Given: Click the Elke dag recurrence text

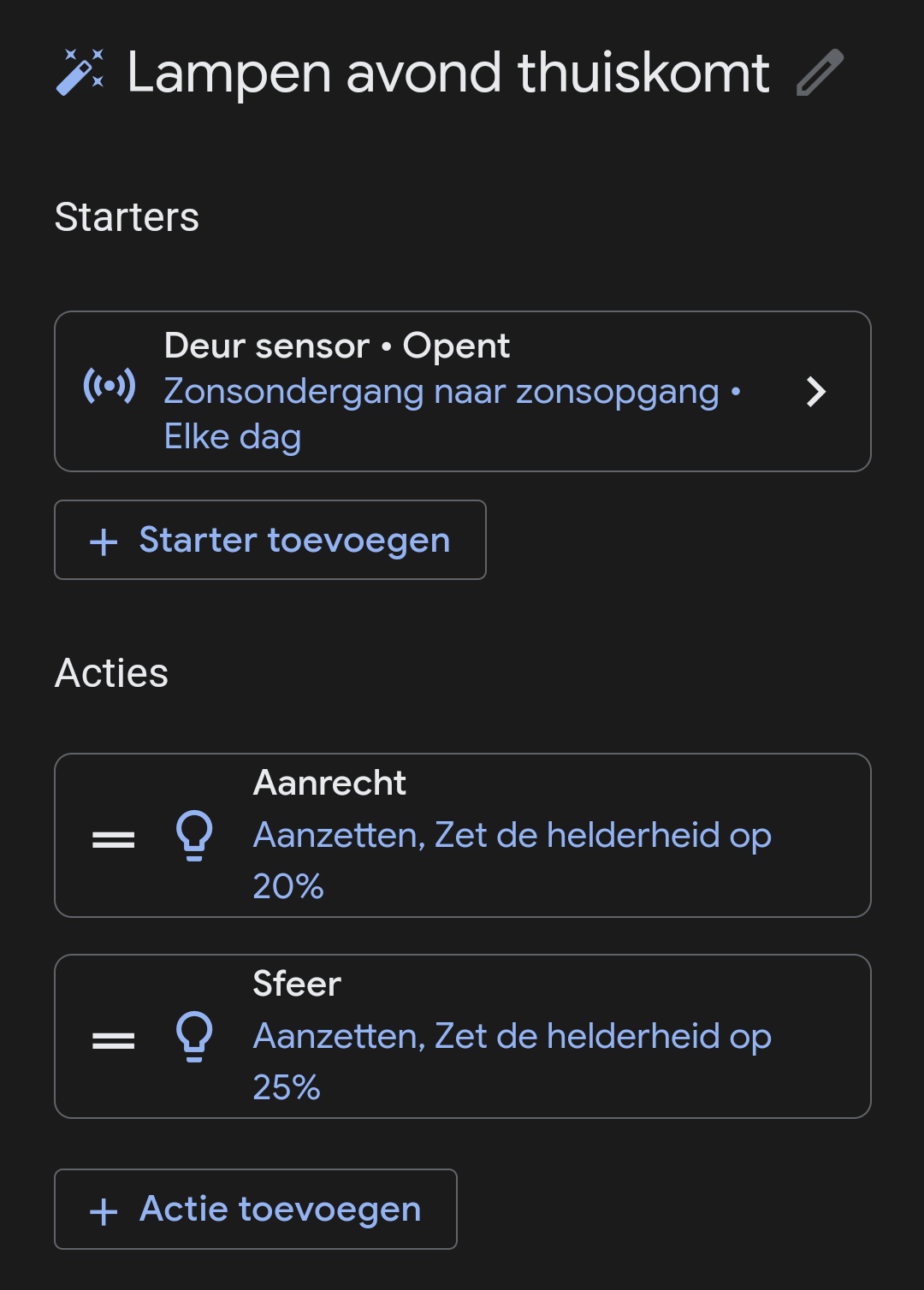Looking at the screenshot, I should [233, 437].
